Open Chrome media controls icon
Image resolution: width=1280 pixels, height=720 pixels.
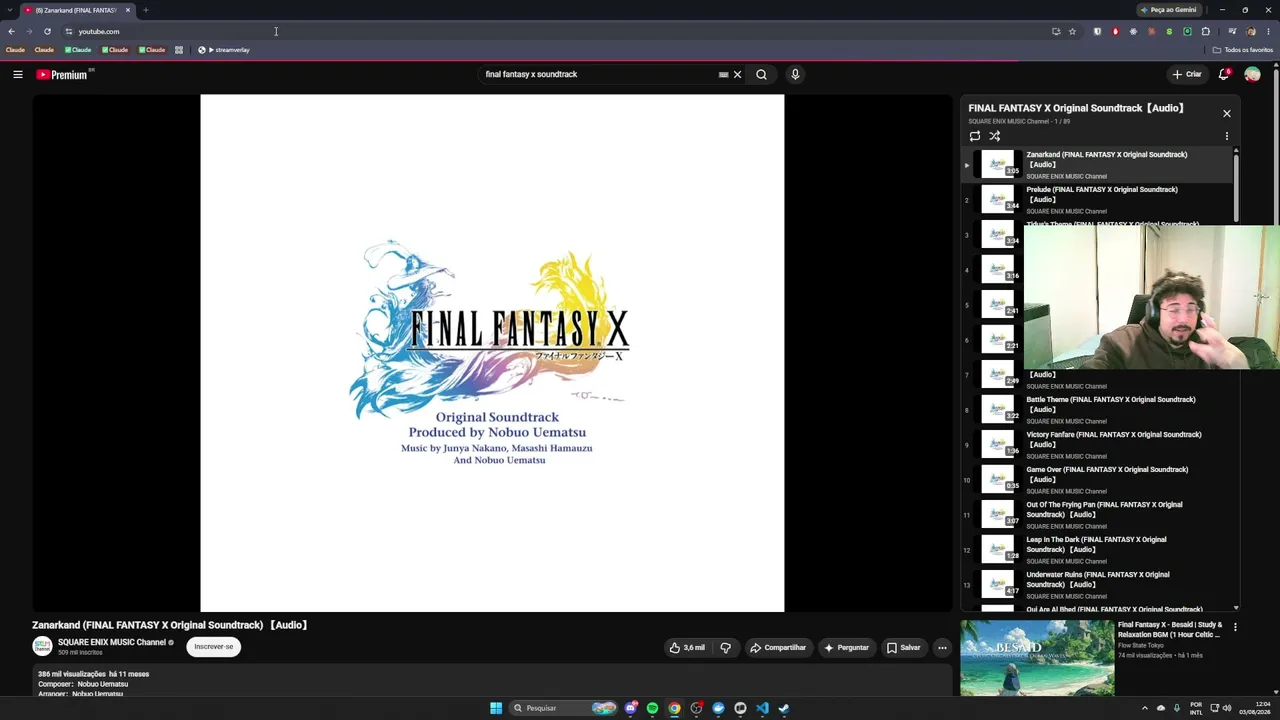click(x=1232, y=31)
